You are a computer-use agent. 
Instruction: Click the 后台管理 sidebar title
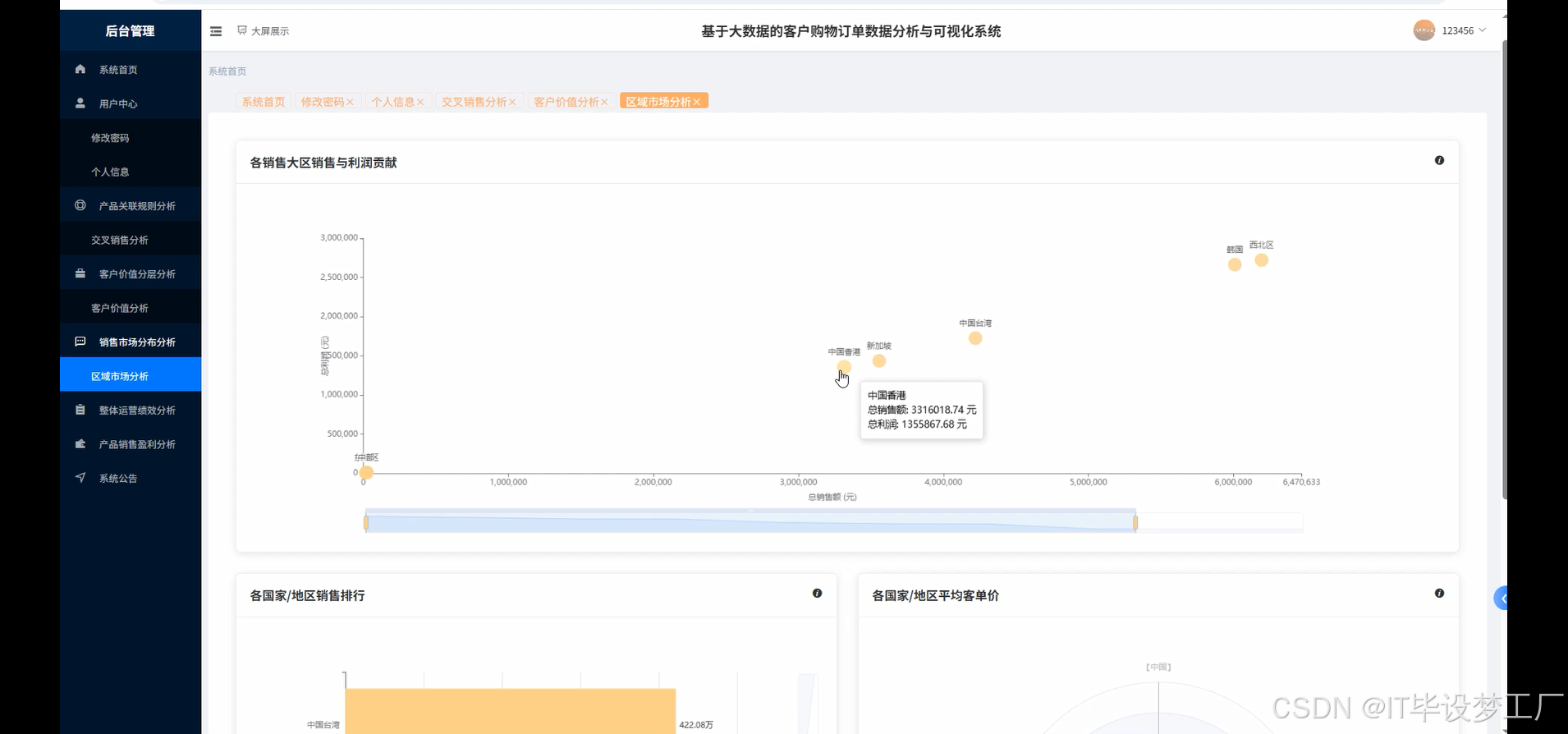click(x=130, y=31)
